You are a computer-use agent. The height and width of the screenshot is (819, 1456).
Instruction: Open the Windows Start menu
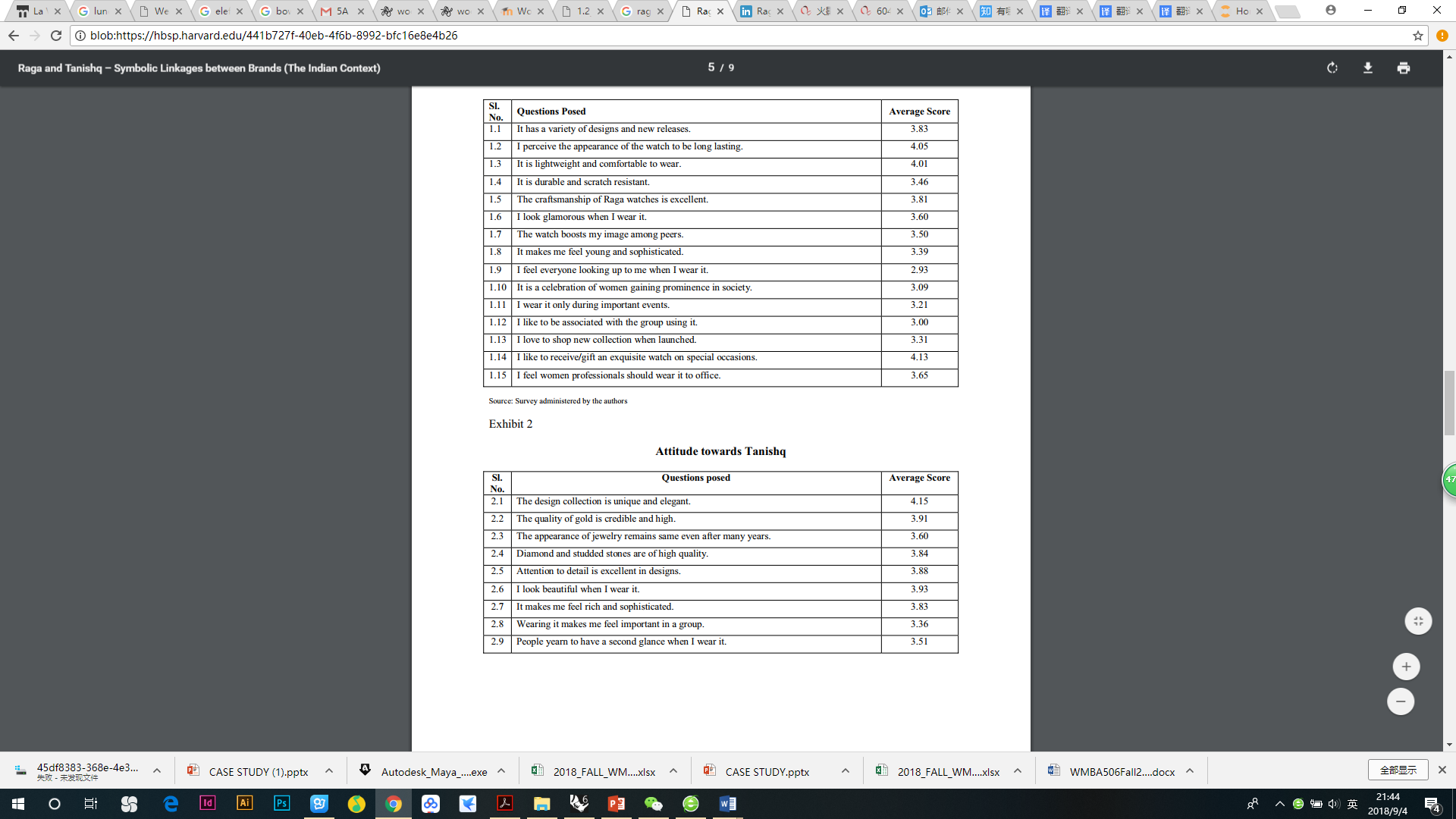17,804
